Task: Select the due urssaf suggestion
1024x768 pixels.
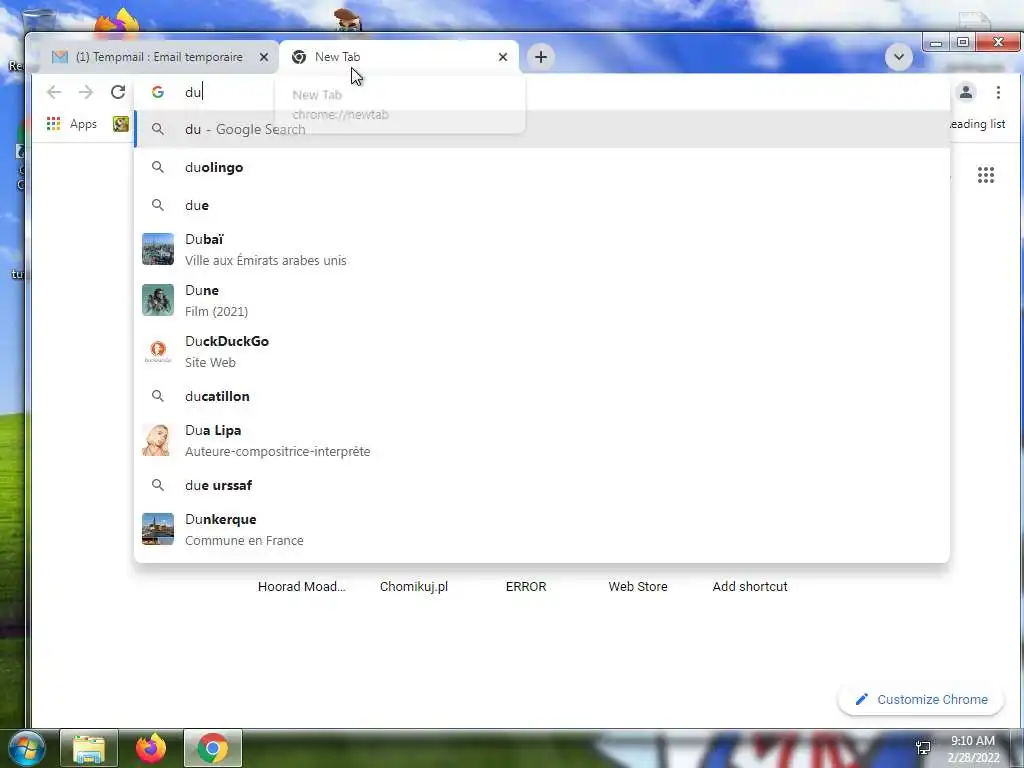Action: click(542, 485)
